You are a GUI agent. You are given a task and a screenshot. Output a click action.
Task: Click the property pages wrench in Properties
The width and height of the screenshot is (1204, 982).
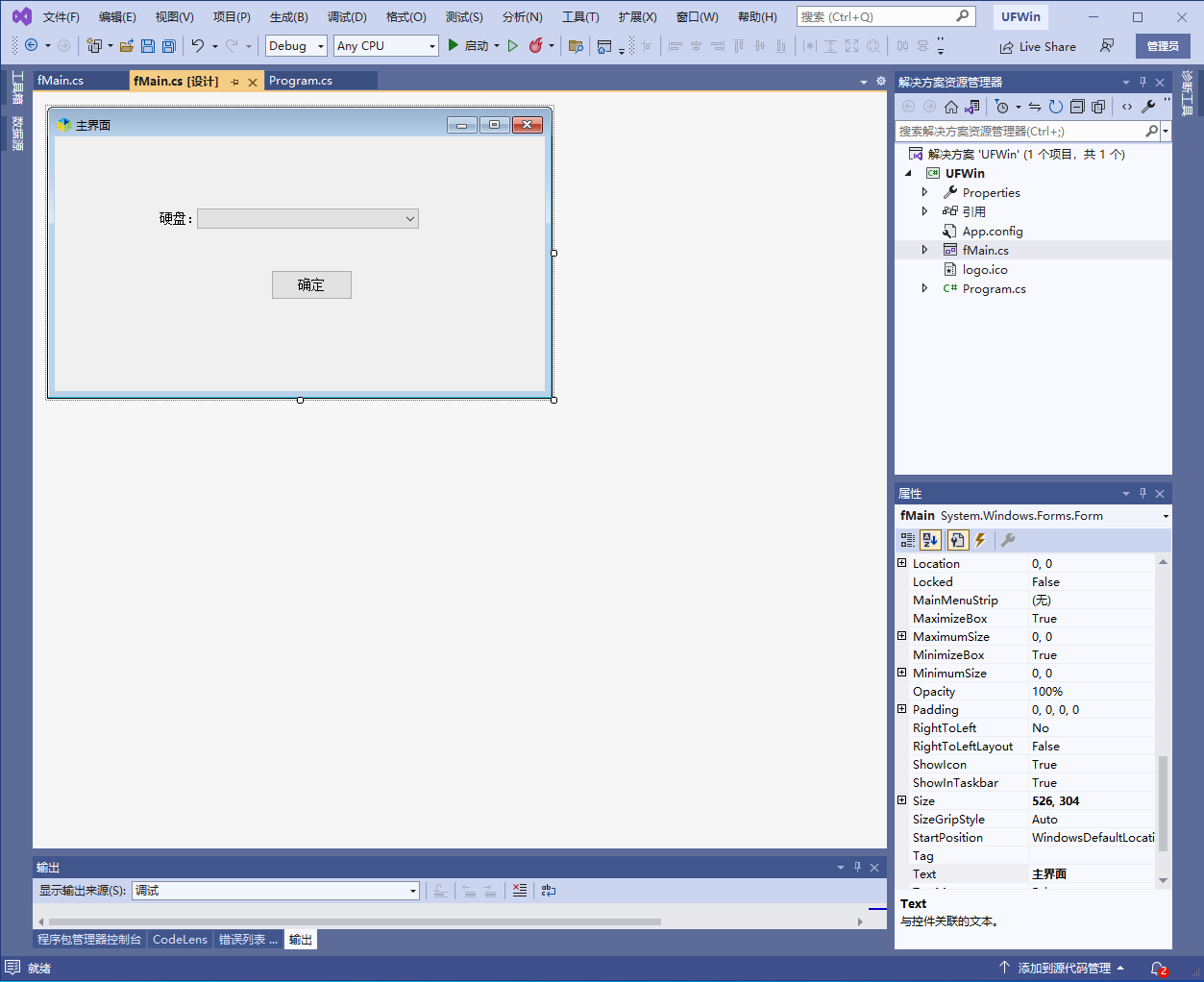[1008, 540]
